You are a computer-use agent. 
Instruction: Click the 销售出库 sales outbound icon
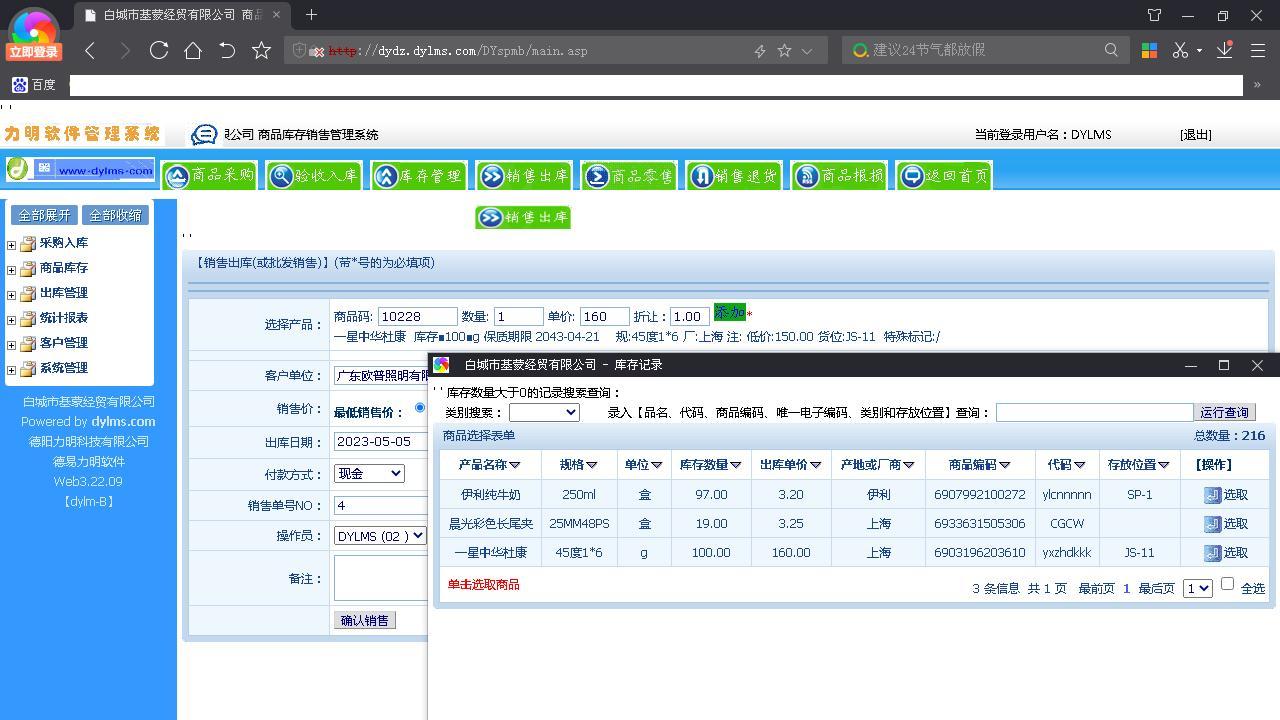pyautogui.click(x=522, y=175)
